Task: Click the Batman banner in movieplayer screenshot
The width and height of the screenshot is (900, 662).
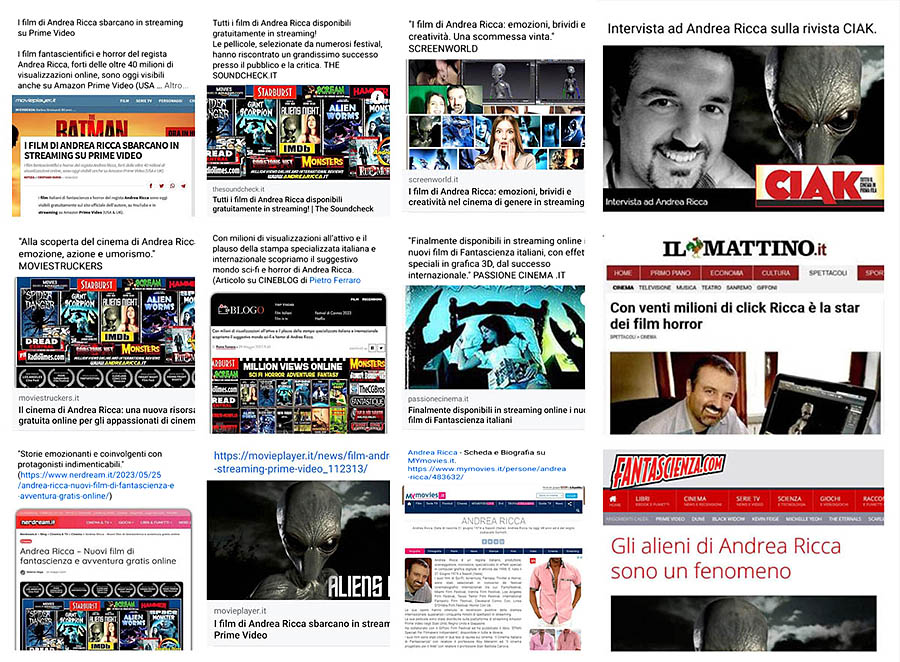Action: click(103, 125)
